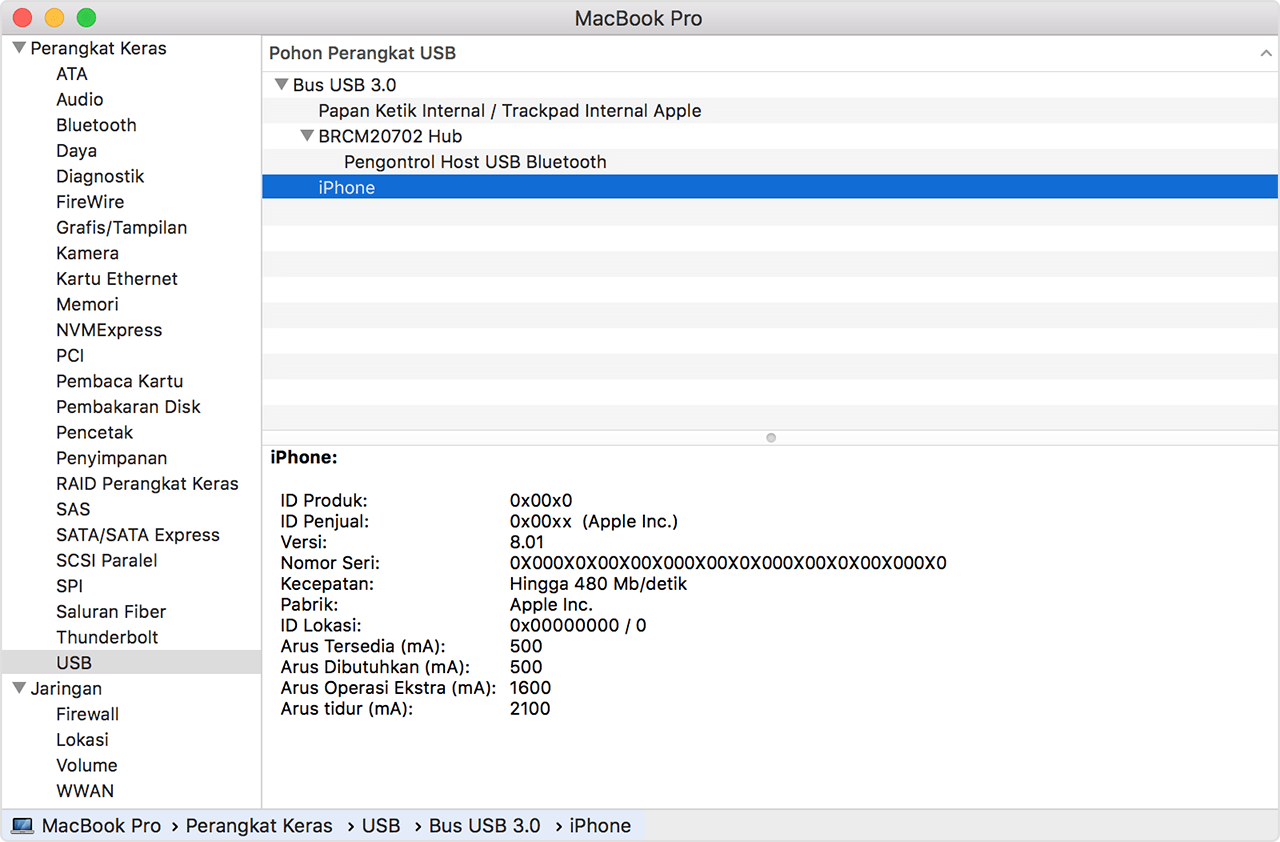Open Penyimpanan category

coord(112,458)
